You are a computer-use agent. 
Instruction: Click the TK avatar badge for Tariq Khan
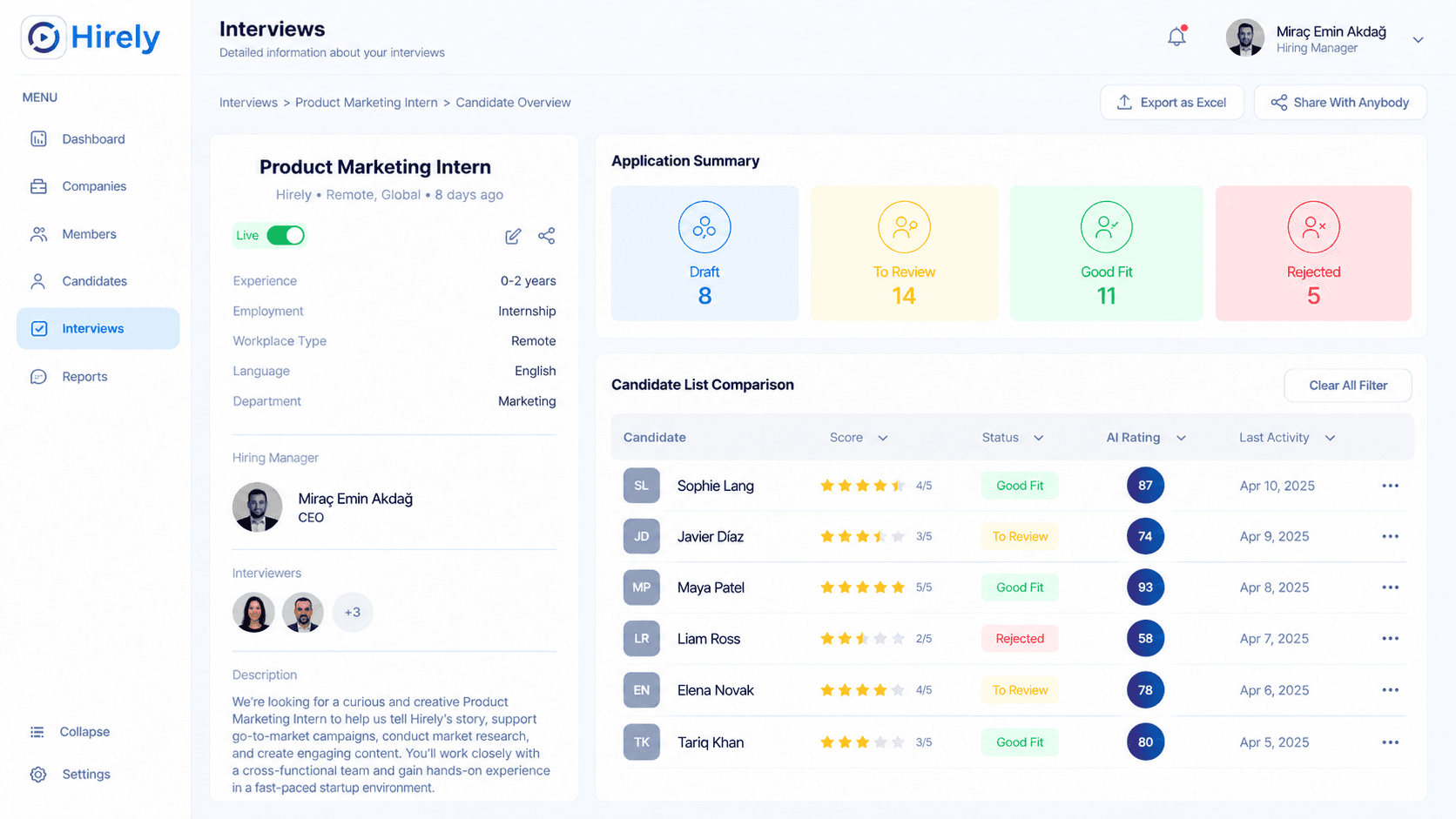(641, 742)
